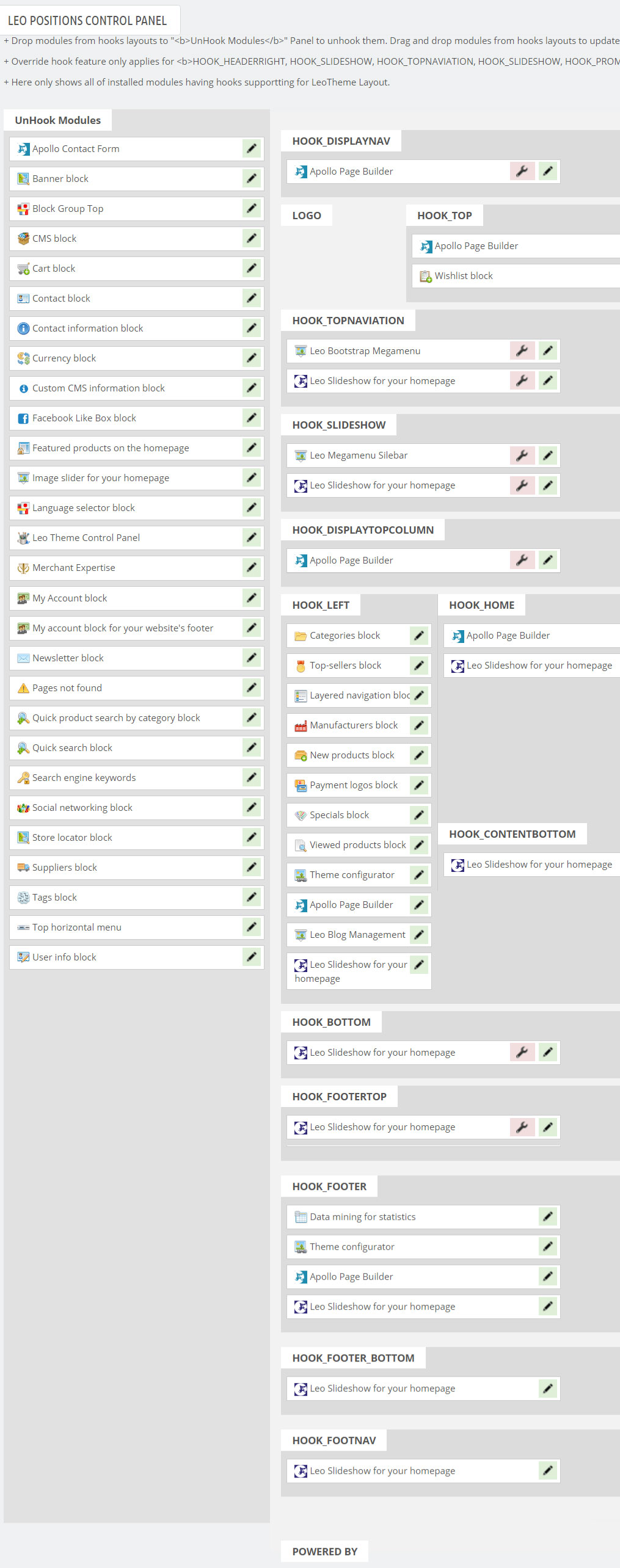
Task: Click edit pencil for Specials block
Action: pyautogui.click(x=418, y=815)
